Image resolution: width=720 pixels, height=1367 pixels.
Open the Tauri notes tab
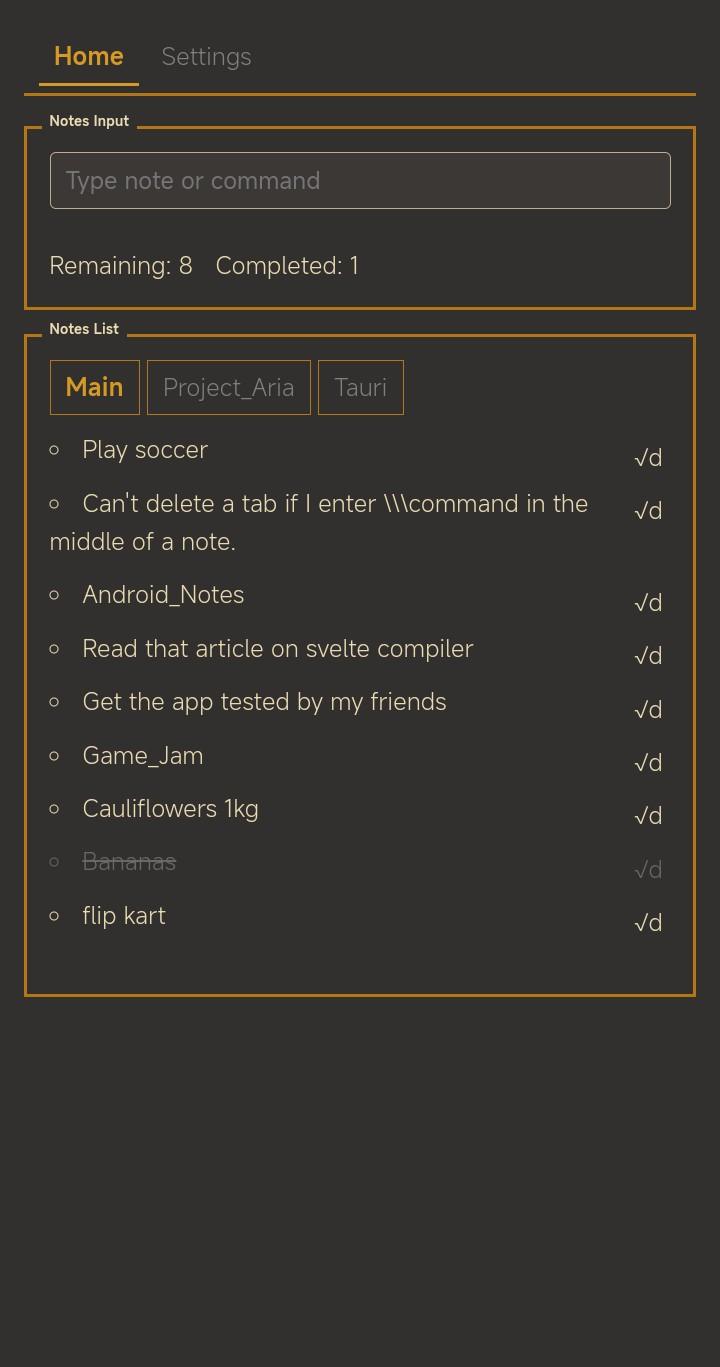click(360, 387)
